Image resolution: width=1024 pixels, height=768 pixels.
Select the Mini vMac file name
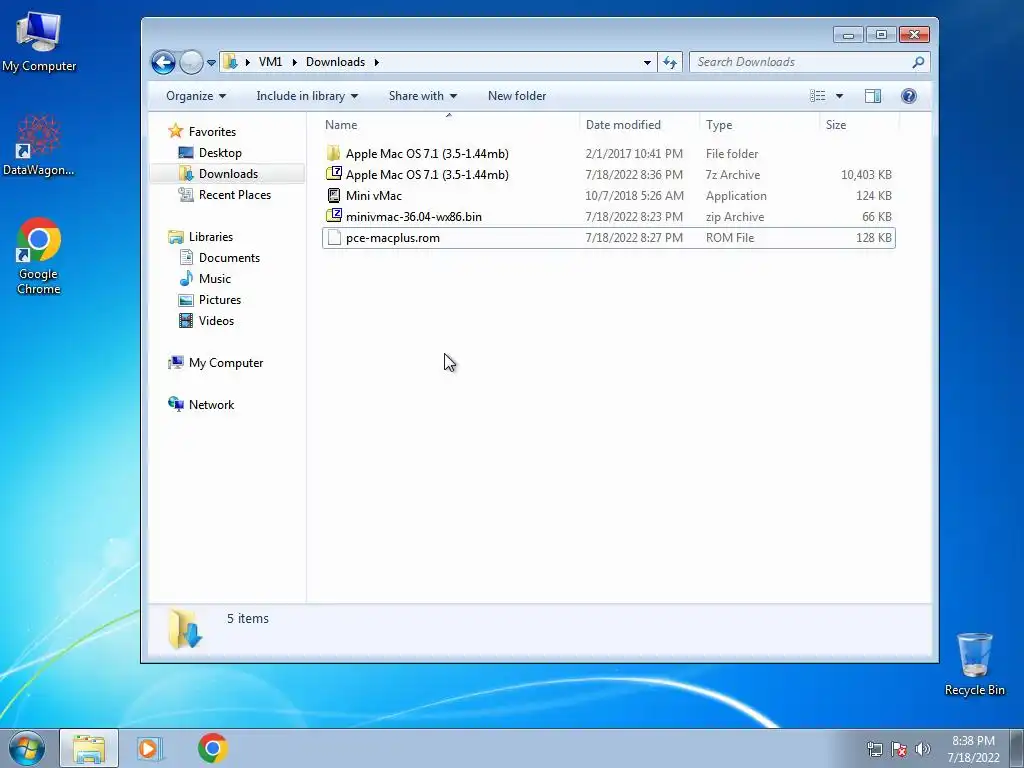(x=374, y=196)
